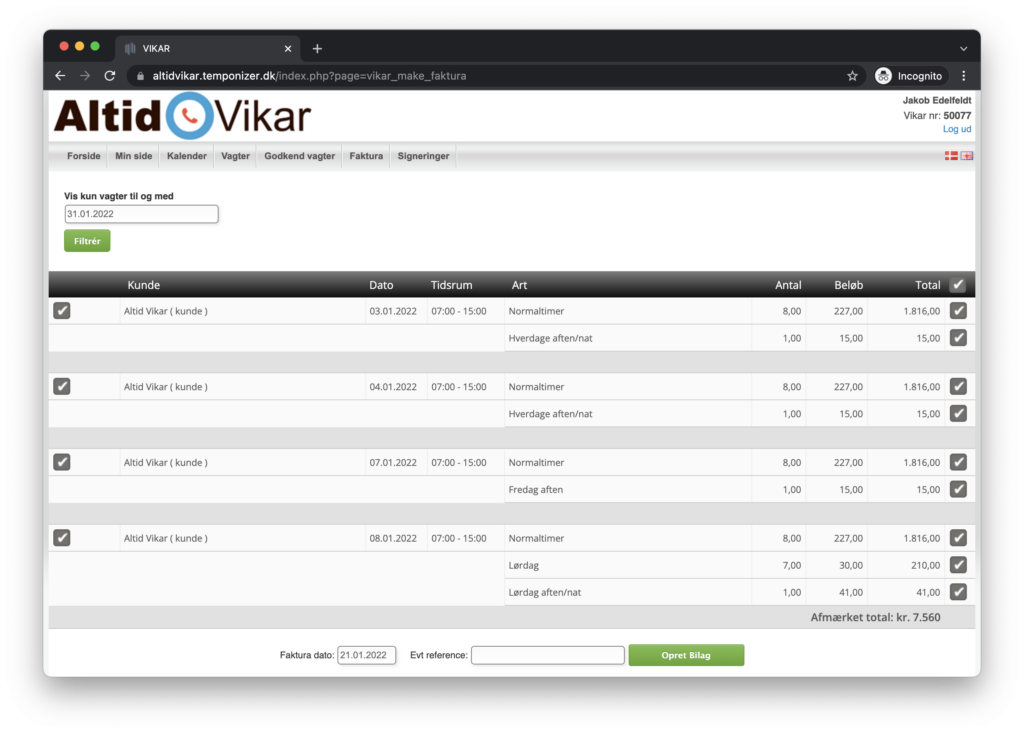The height and width of the screenshot is (734, 1024).
Task: Focus the Faktura dato field
Action: click(x=366, y=655)
